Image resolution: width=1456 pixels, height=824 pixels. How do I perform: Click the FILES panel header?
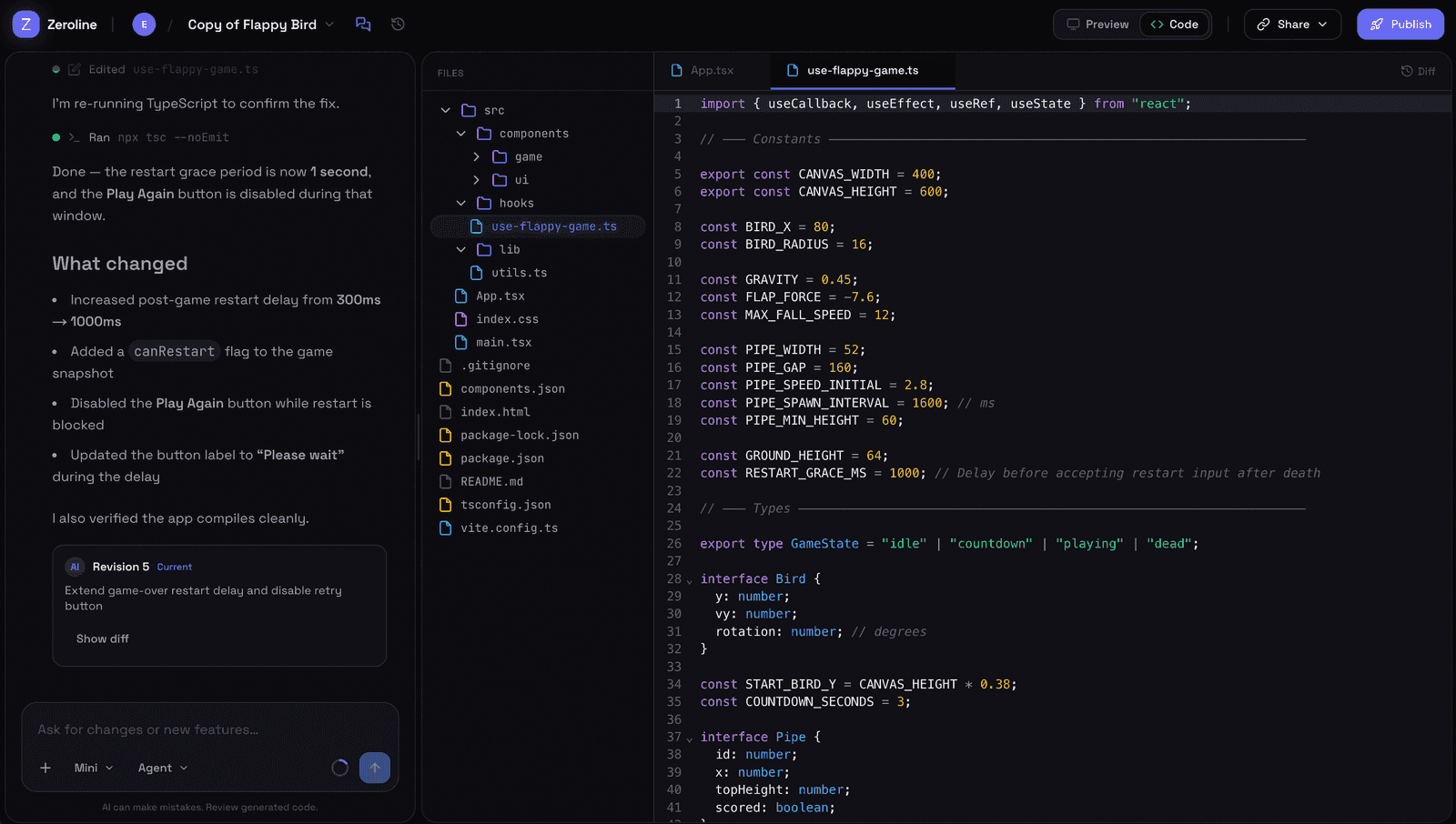coord(450,73)
